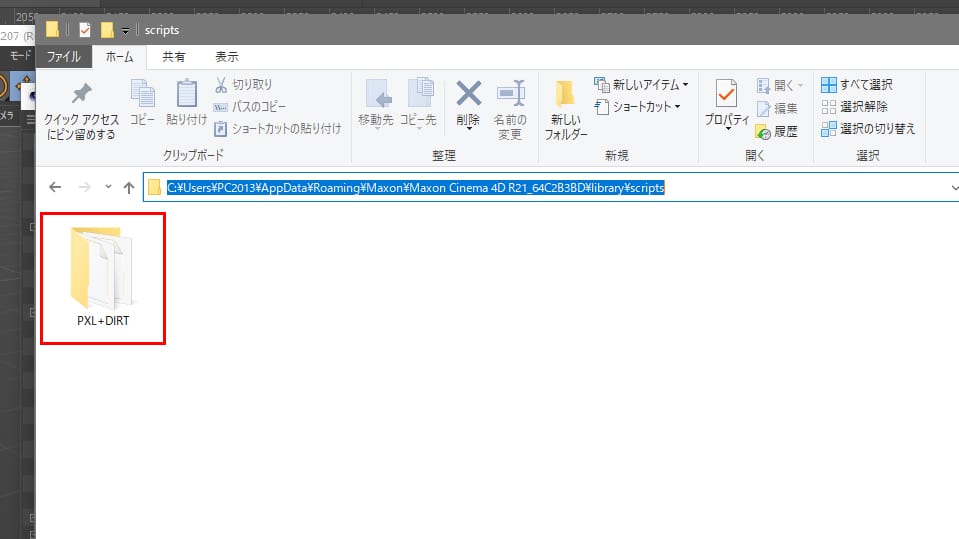Click 切り取り (Cut) scissors command

(243, 84)
